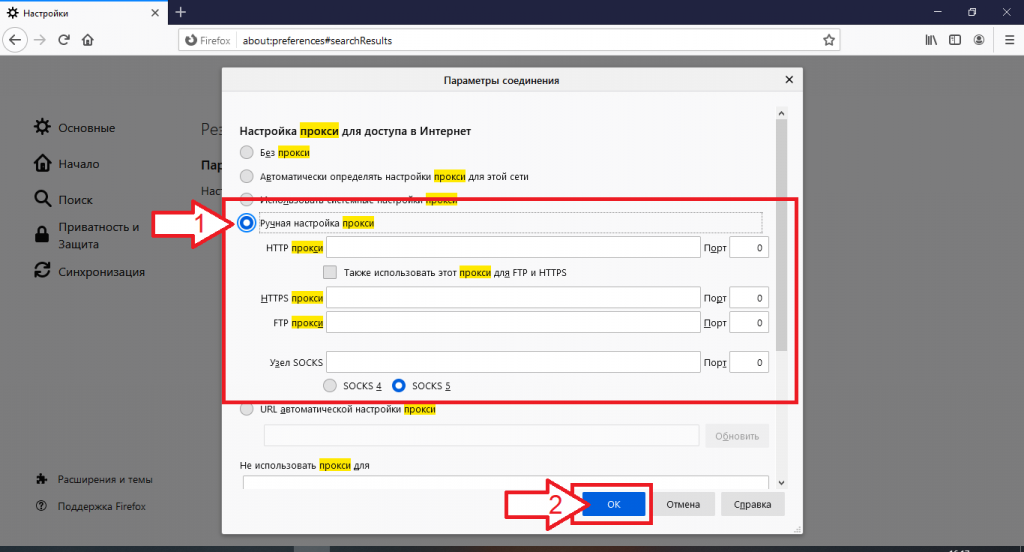1024x552 pixels.
Task: Open the hamburger application menu
Action: point(1006,40)
